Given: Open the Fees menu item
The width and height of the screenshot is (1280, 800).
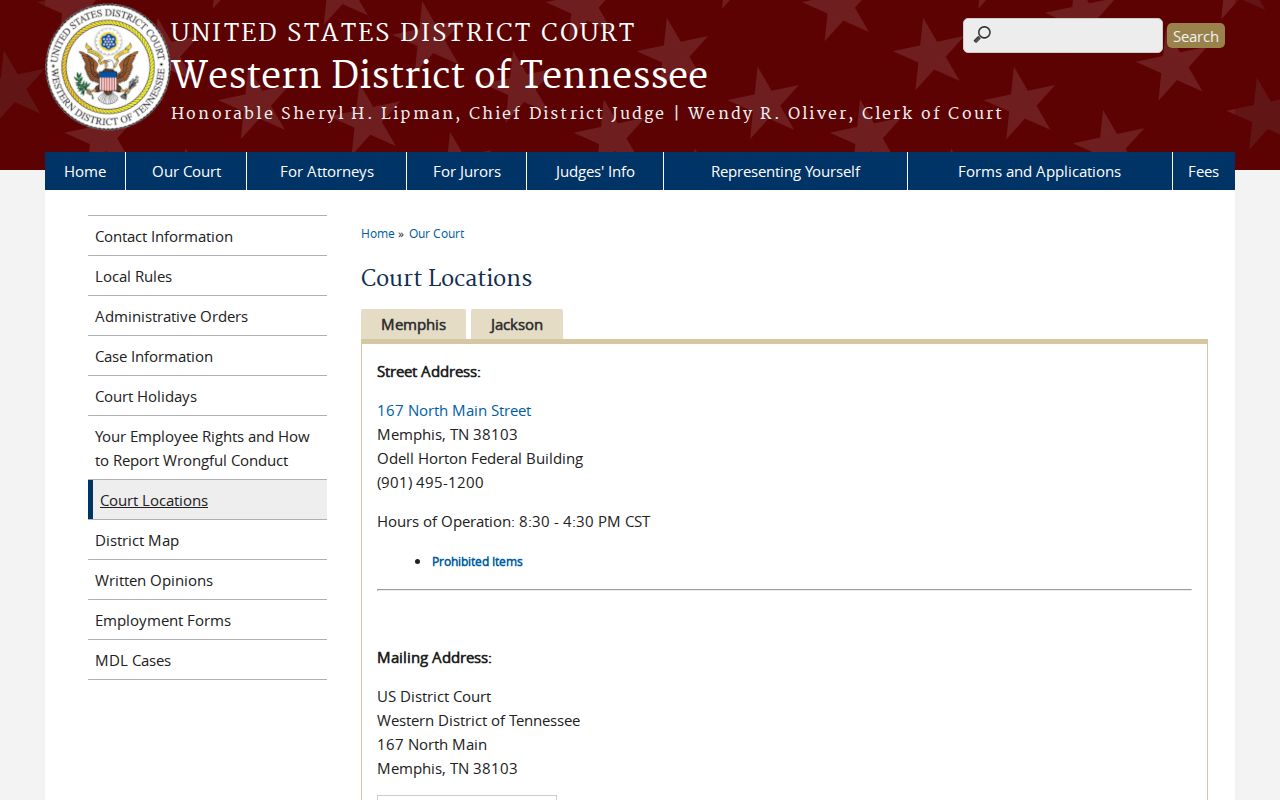Looking at the screenshot, I should (1203, 171).
